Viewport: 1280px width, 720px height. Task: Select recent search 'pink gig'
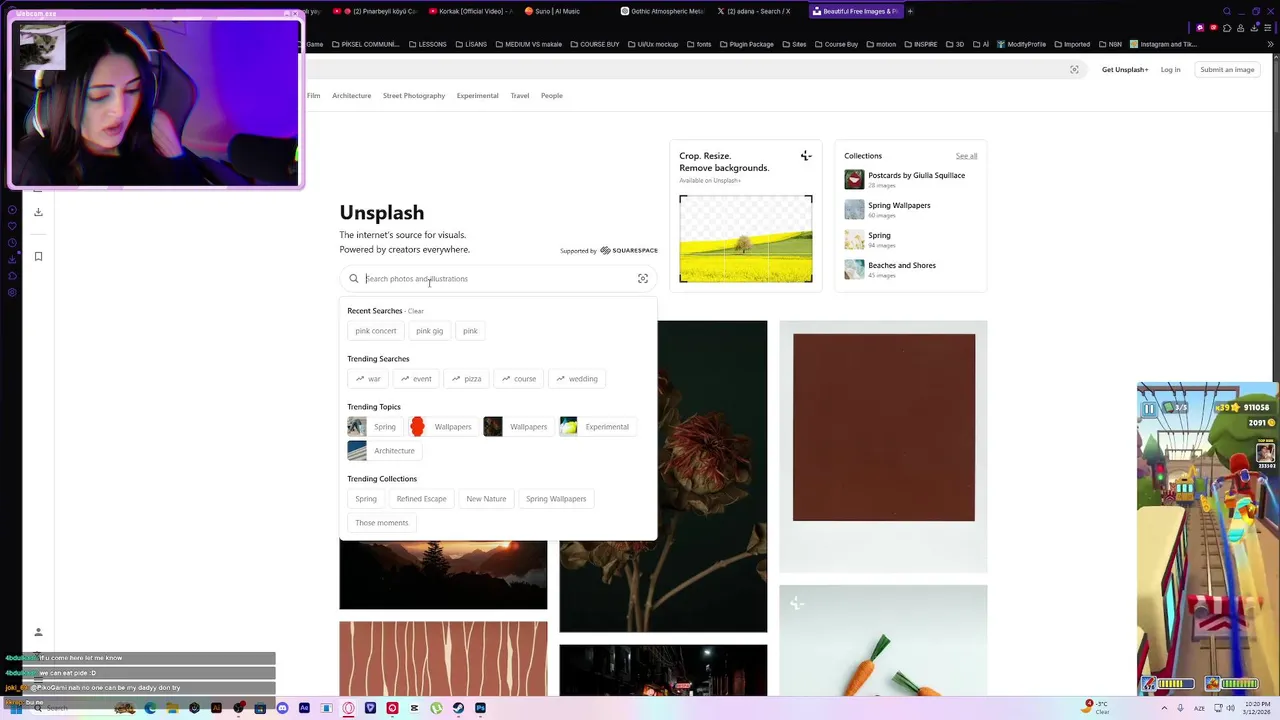(x=430, y=331)
